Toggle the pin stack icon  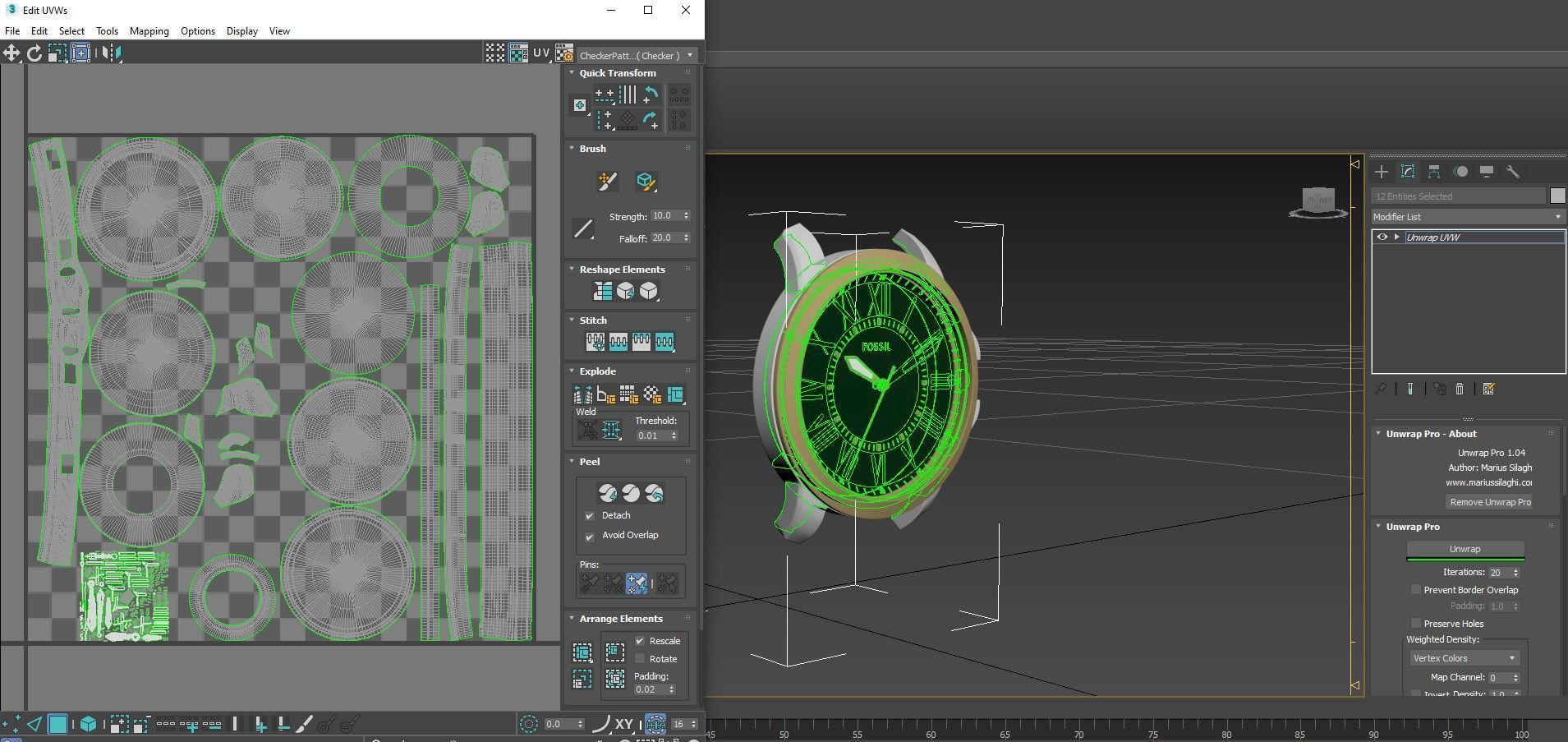pos(1381,389)
